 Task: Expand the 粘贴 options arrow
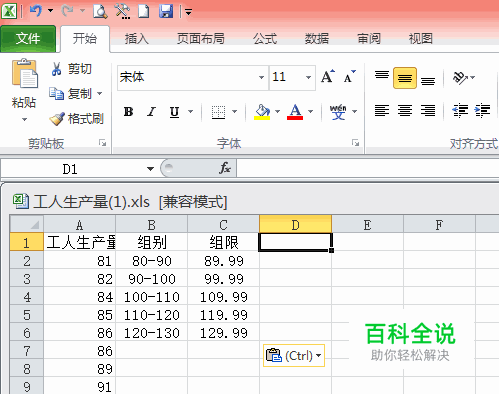click(24, 119)
